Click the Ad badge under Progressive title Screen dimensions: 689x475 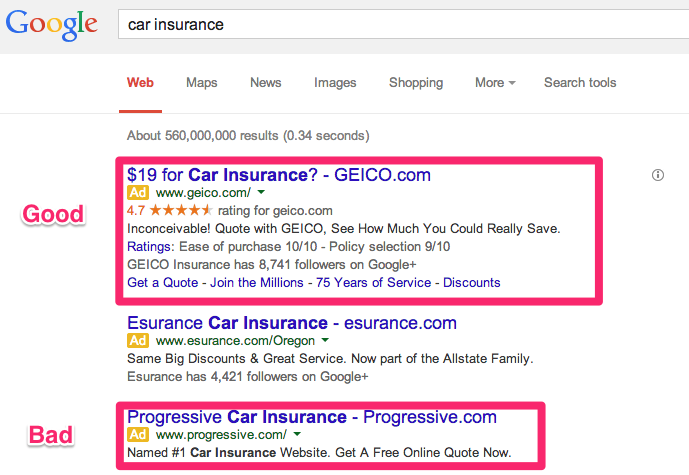click(x=138, y=435)
